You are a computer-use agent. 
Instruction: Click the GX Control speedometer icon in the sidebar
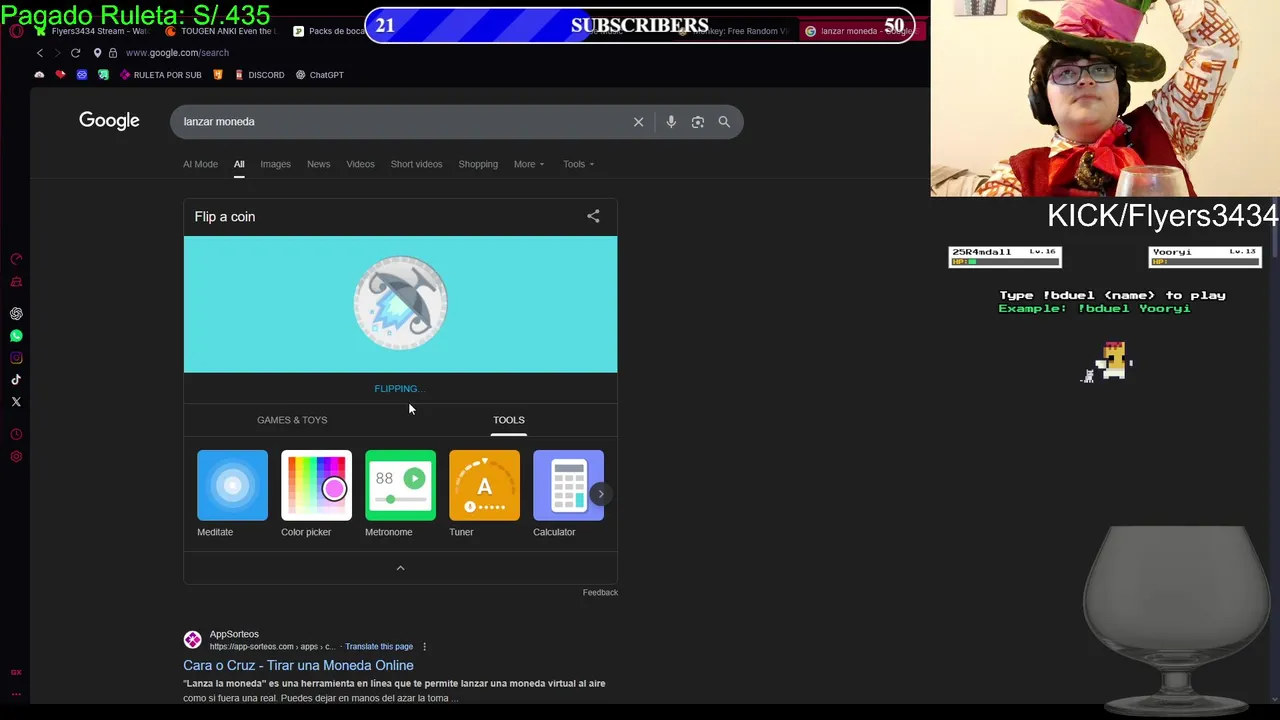pyautogui.click(x=16, y=259)
